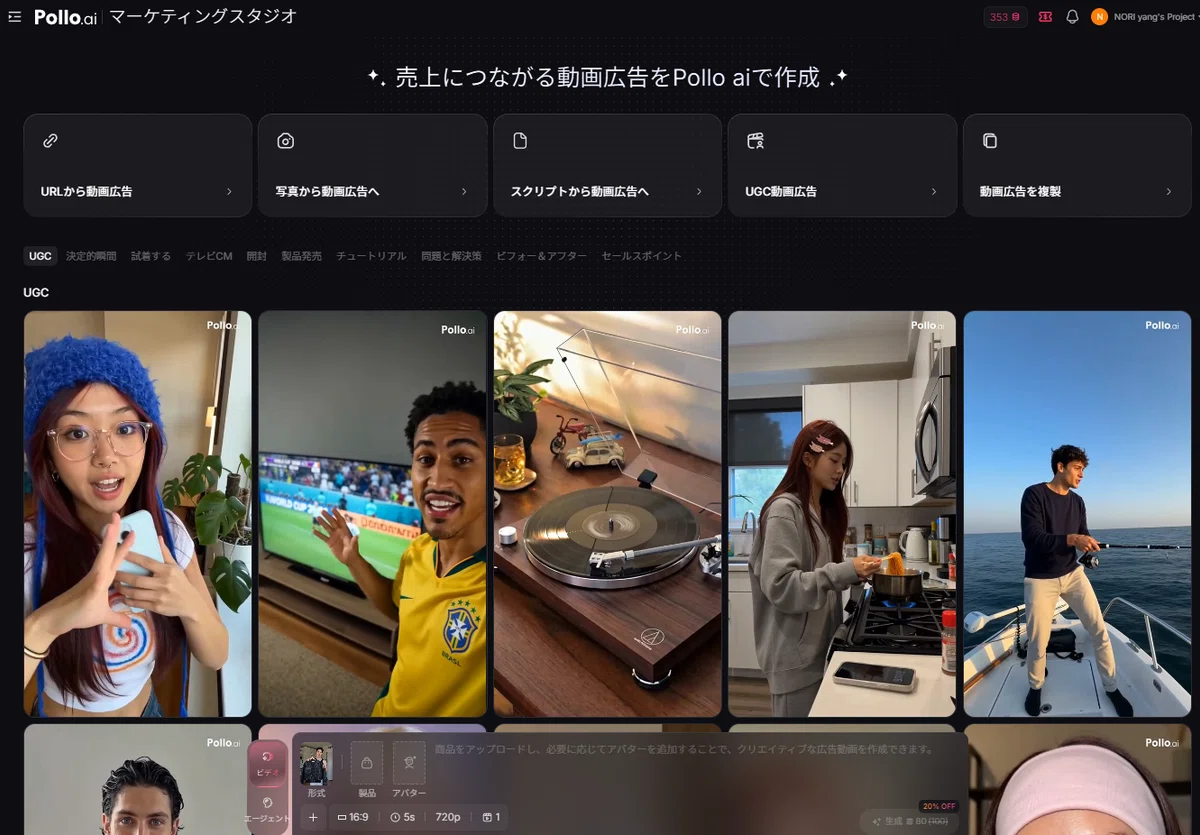Open the 353 credits balance badge
Viewport: 1200px width, 835px height.
click(1005, 17)
